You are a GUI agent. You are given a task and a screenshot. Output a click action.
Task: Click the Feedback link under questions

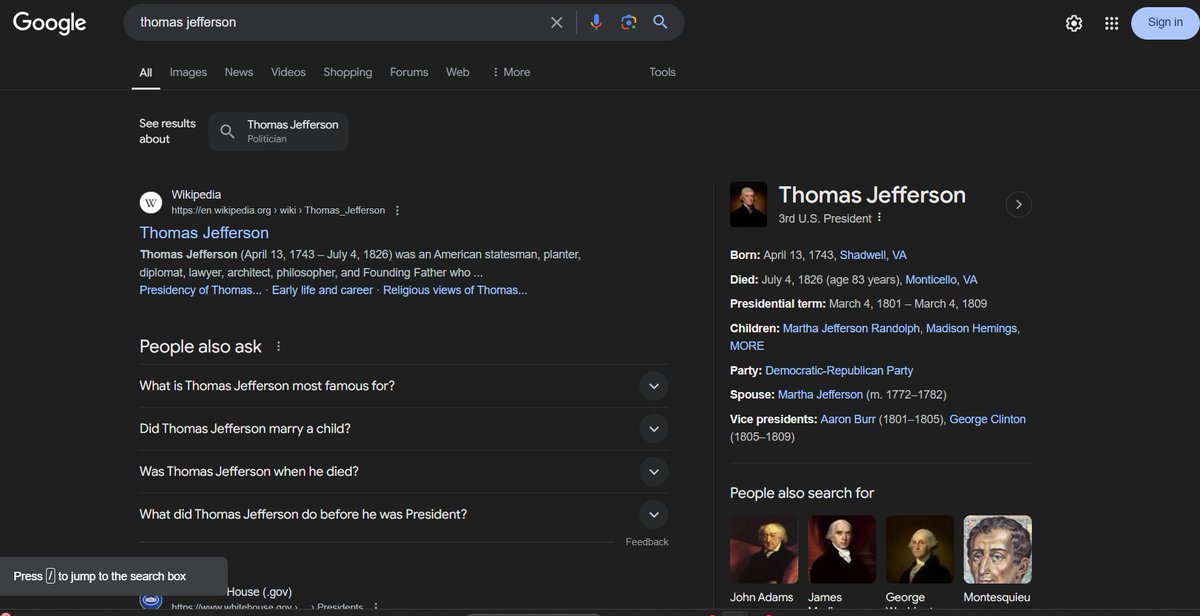click(647, 542)
